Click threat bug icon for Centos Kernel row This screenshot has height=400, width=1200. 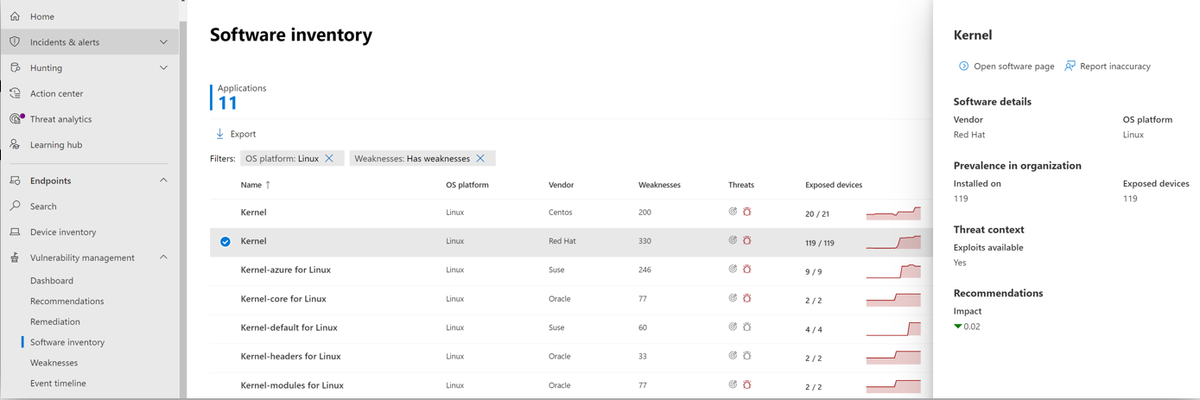tap(748, 213)
